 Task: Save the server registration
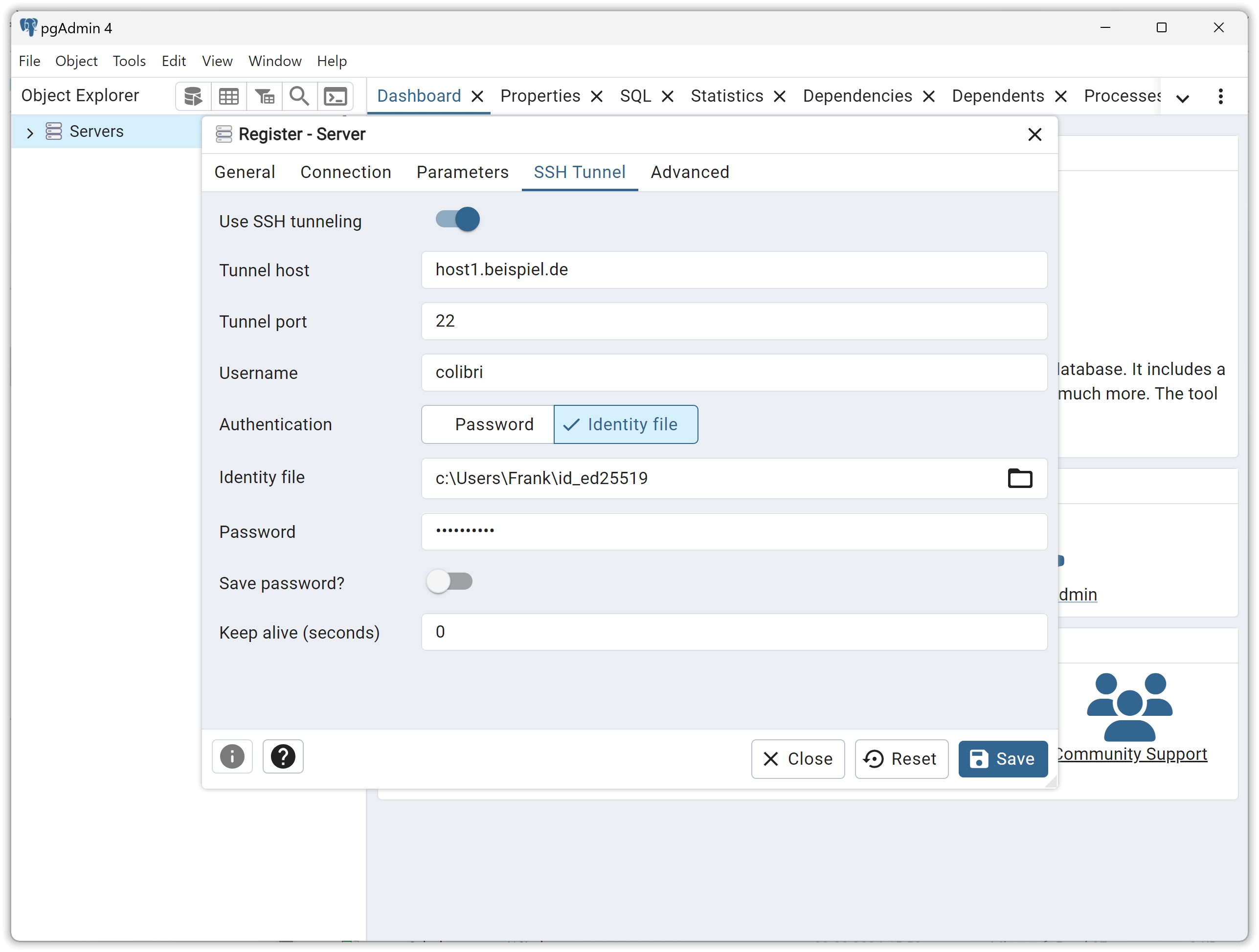pyautogui.click(x=1003, y=759)
